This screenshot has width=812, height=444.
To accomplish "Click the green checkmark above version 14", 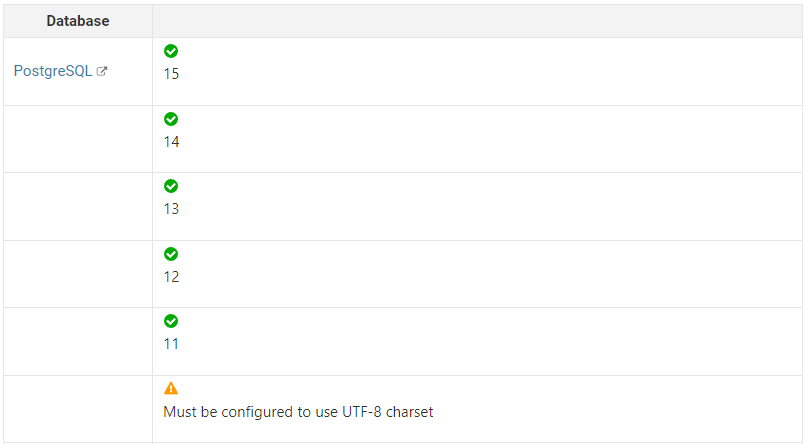I will pos(171,119).
